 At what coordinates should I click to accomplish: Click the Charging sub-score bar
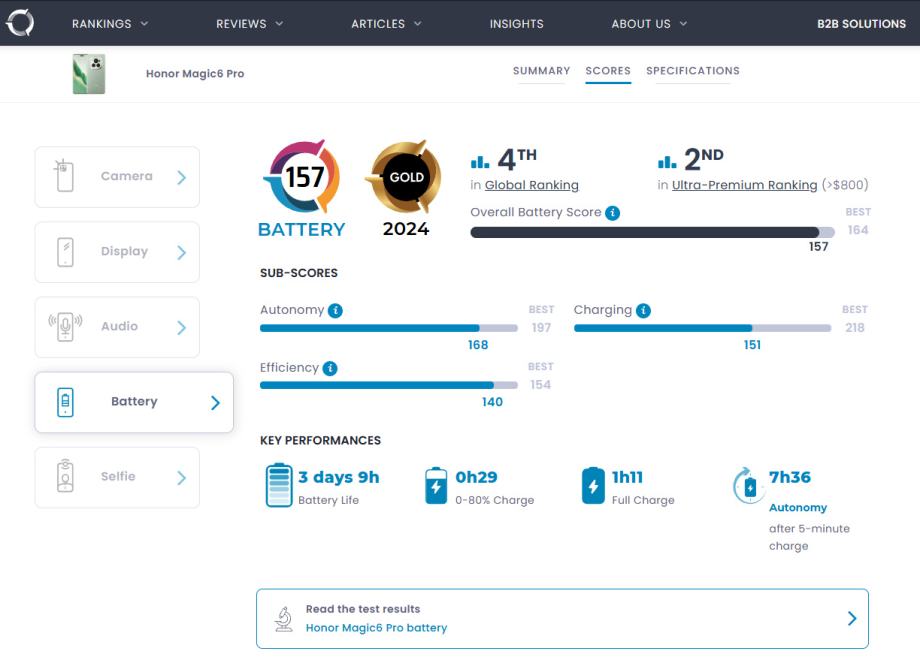(702, 328)
